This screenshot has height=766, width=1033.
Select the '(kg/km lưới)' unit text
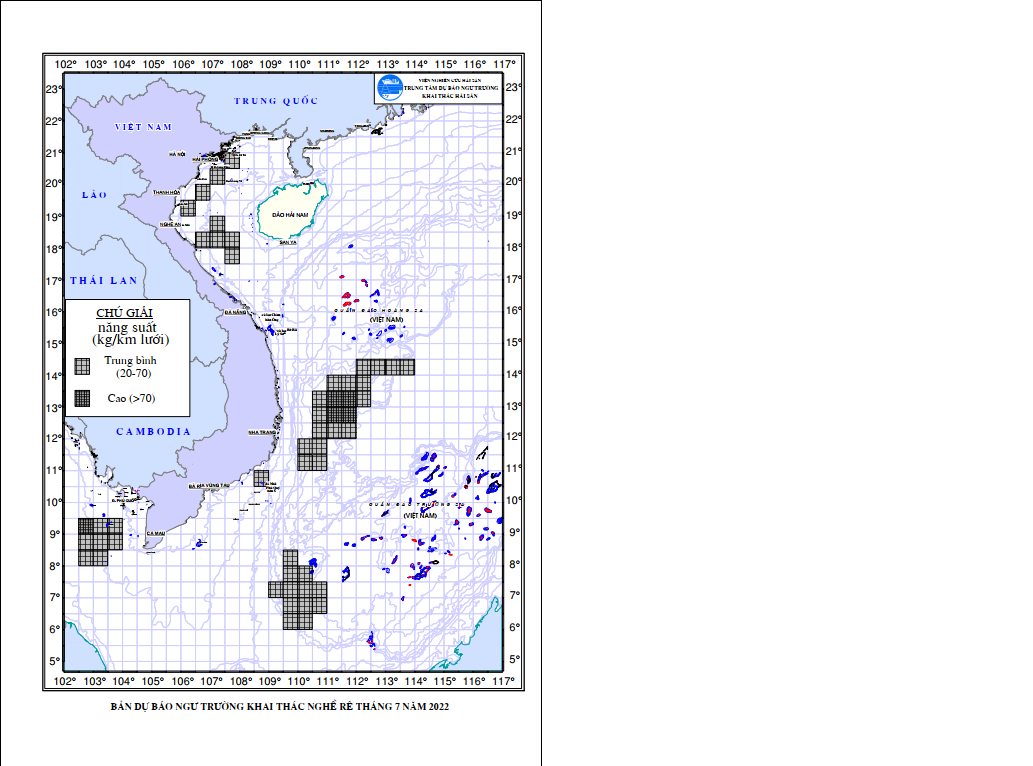[130, 340]
